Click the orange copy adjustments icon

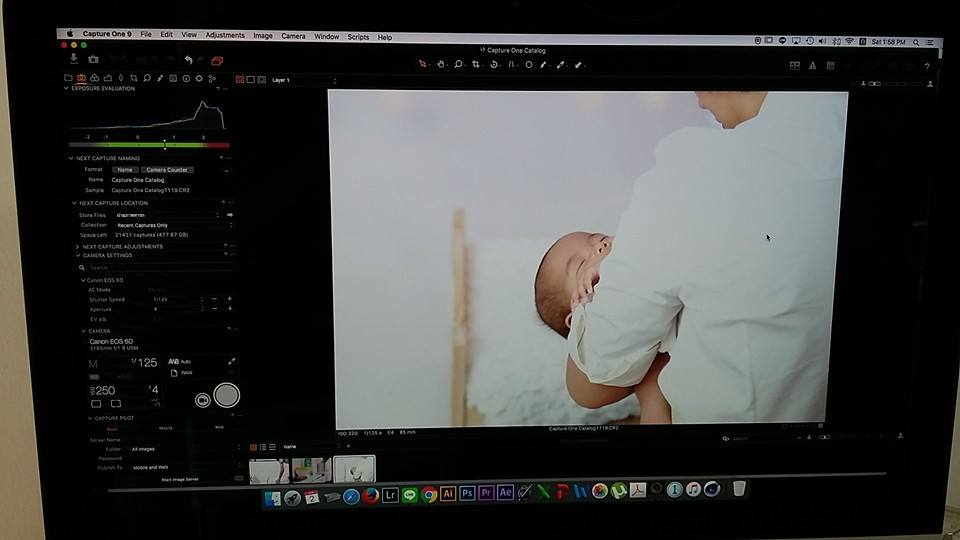217,61
